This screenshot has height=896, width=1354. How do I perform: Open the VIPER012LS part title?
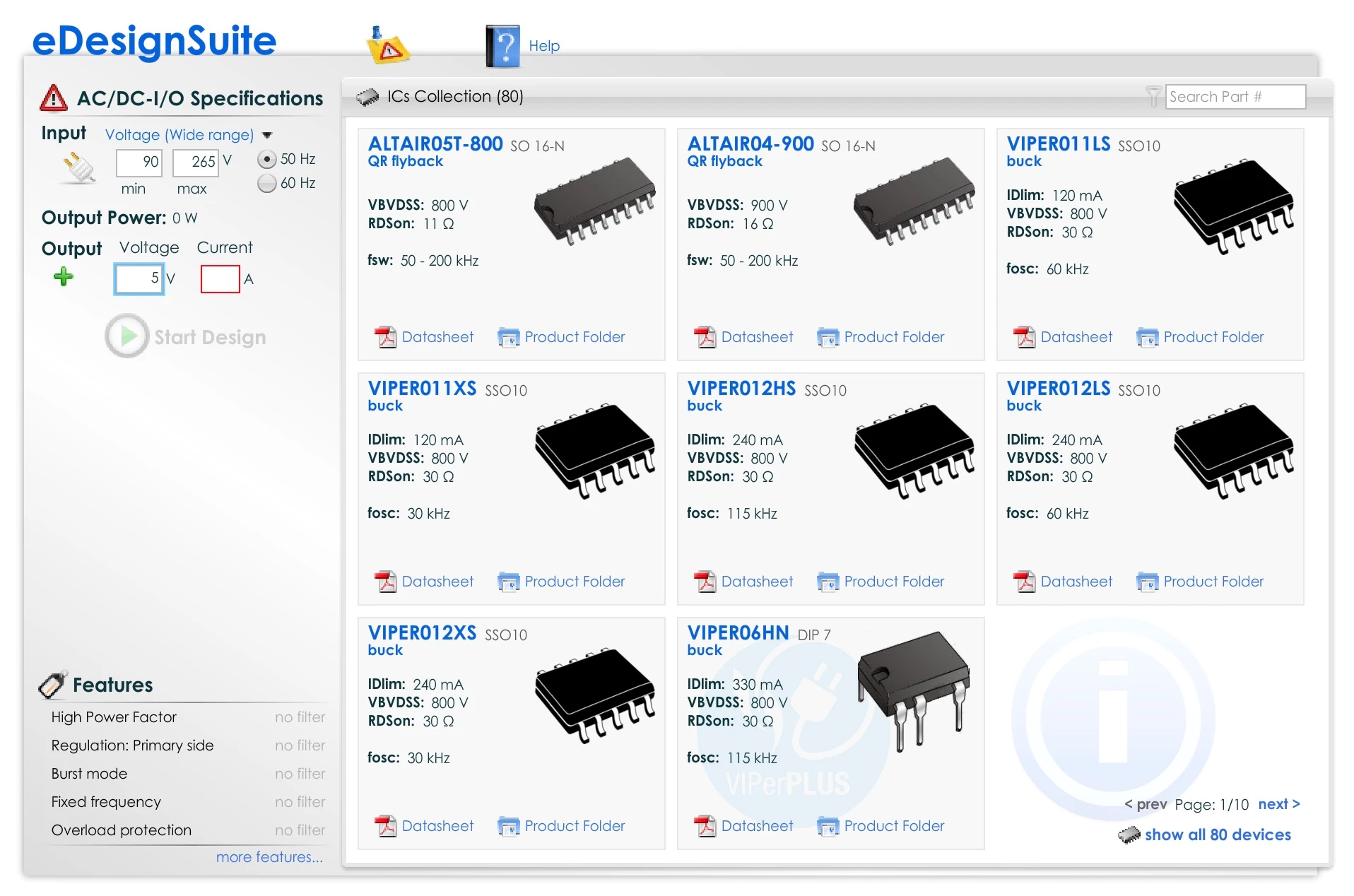1059,389
